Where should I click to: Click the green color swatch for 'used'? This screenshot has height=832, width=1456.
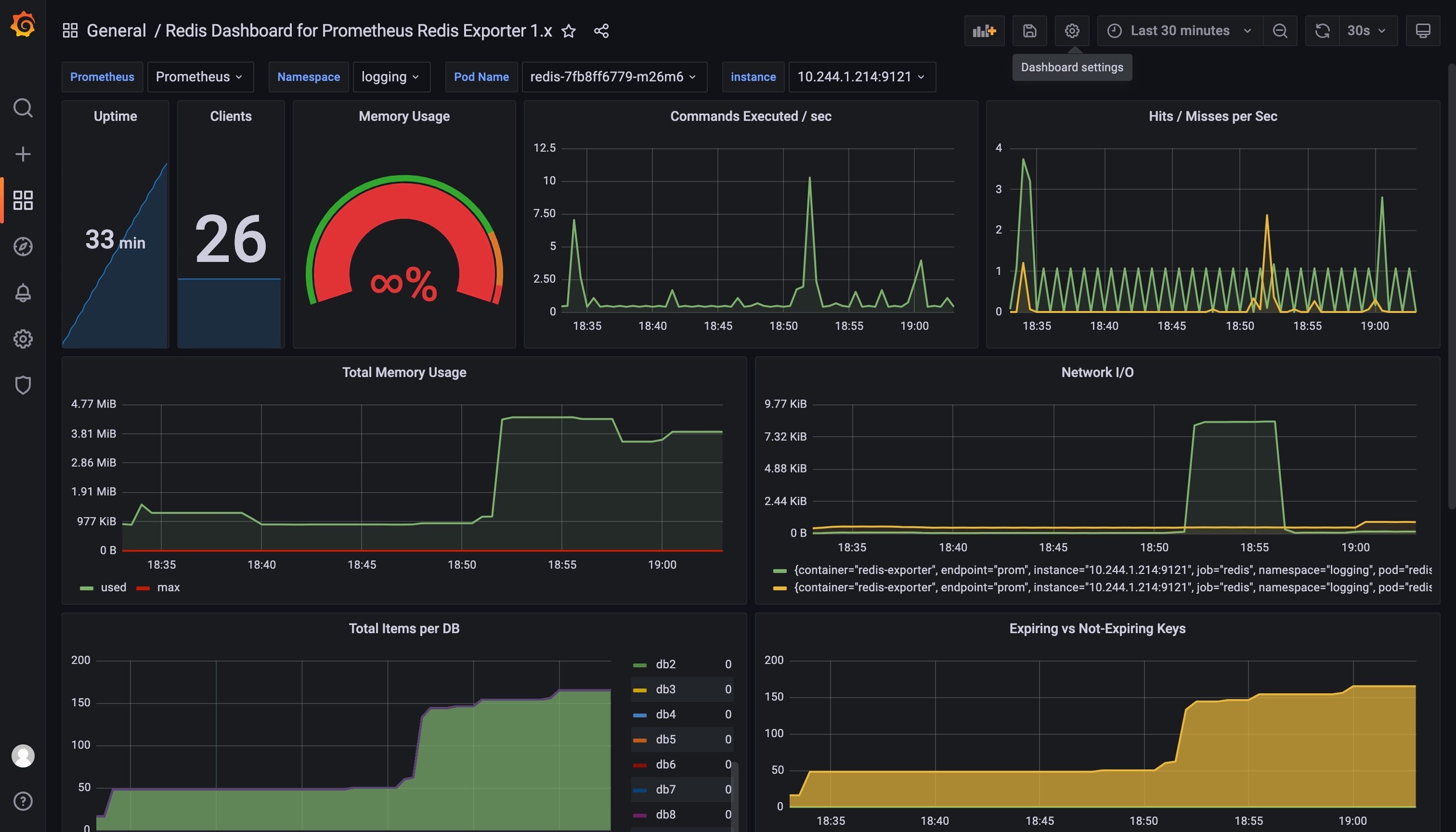click(x=86, y=588)
